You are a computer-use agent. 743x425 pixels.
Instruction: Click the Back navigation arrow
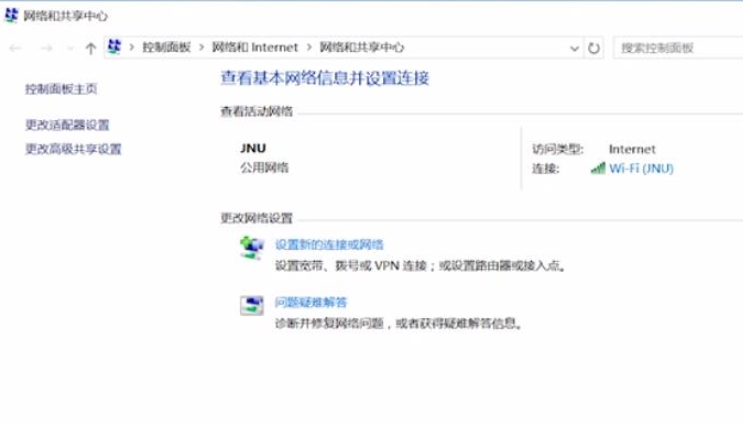(x=15, y=48)
